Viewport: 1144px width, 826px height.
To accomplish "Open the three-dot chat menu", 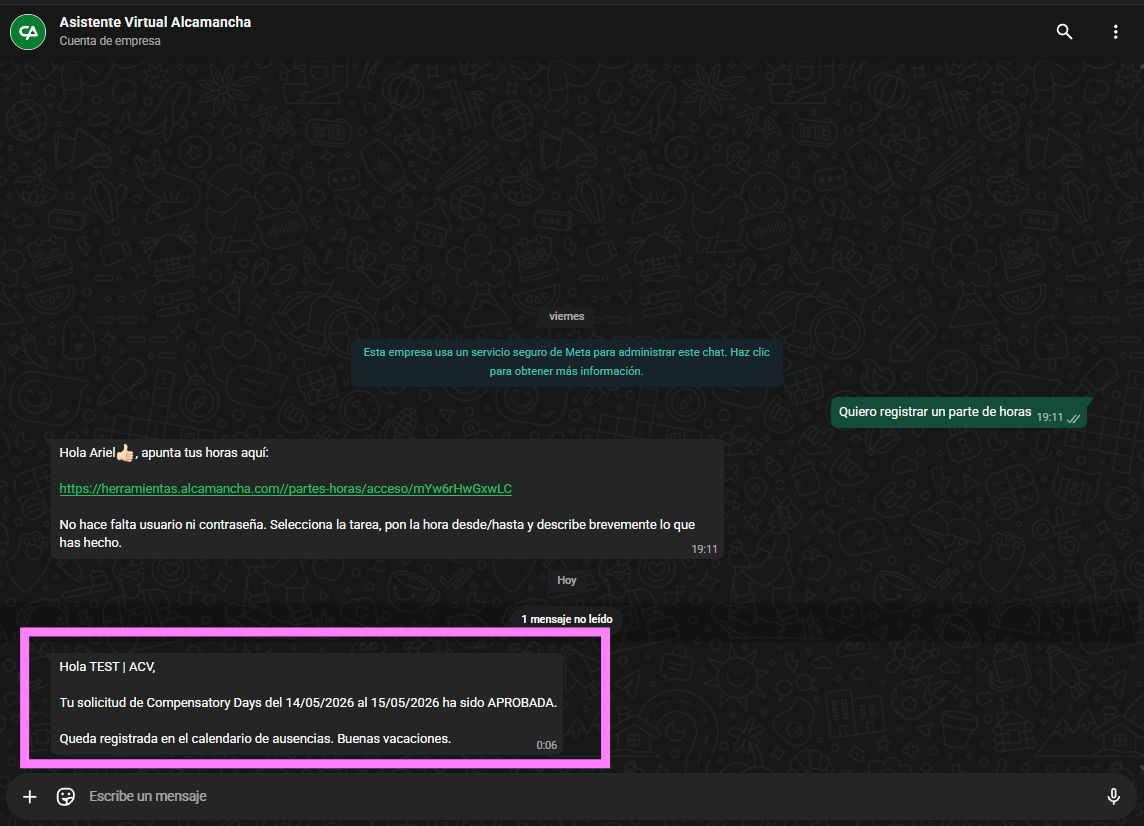I will click(x=1116, y=32).
